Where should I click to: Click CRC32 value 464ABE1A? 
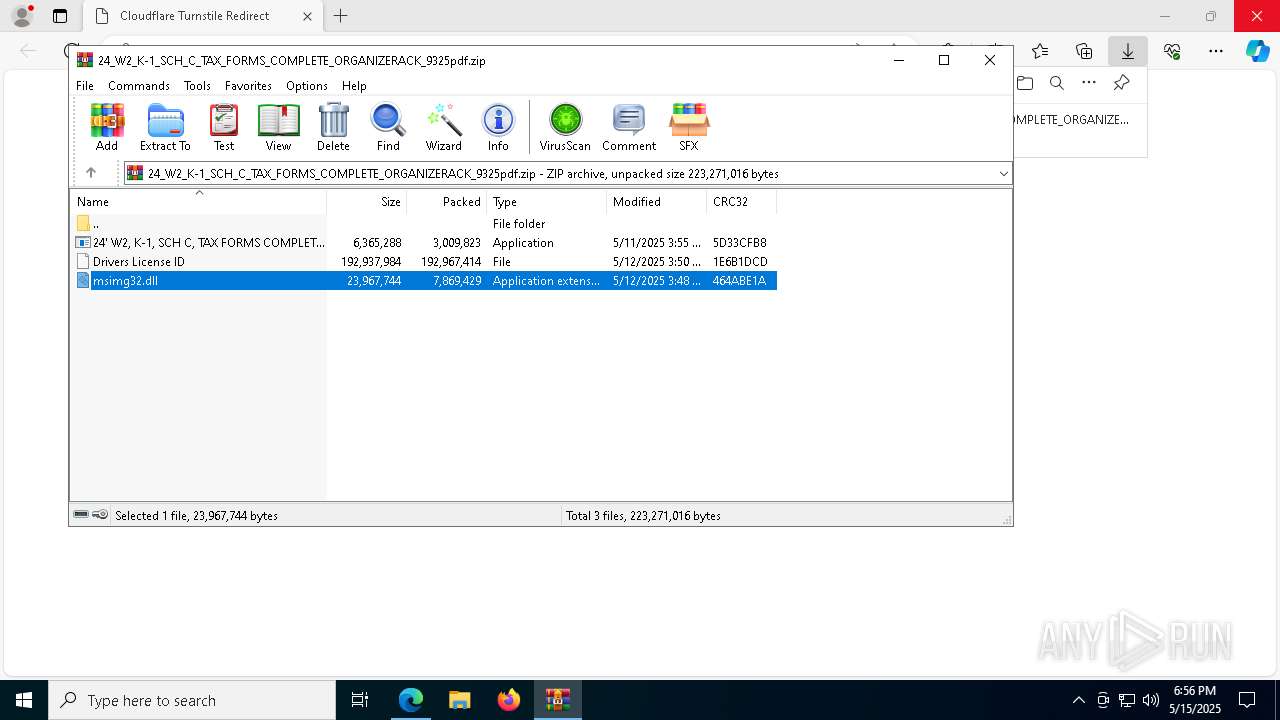coord(739,281)
